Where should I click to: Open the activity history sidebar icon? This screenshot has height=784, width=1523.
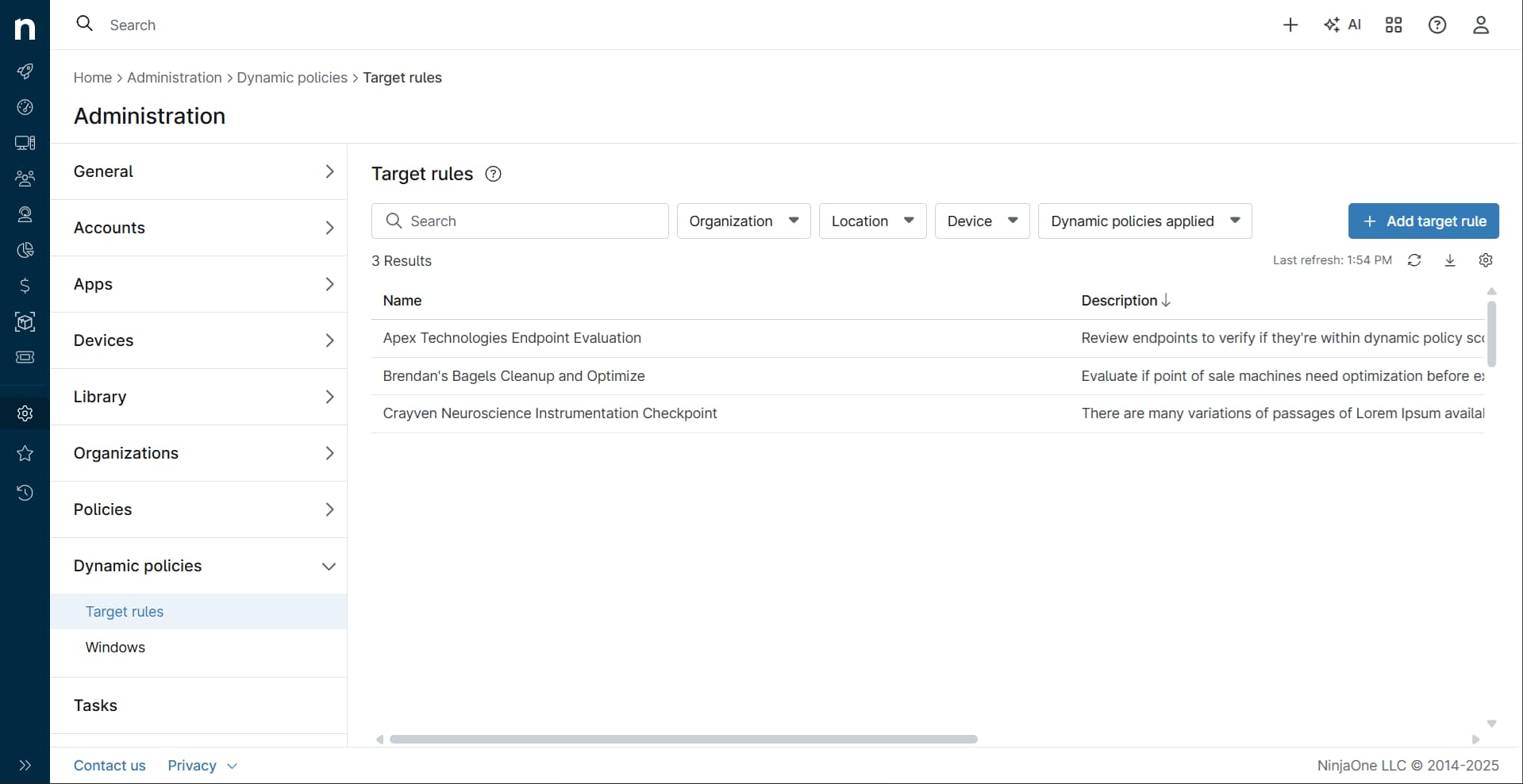point(25,493)
